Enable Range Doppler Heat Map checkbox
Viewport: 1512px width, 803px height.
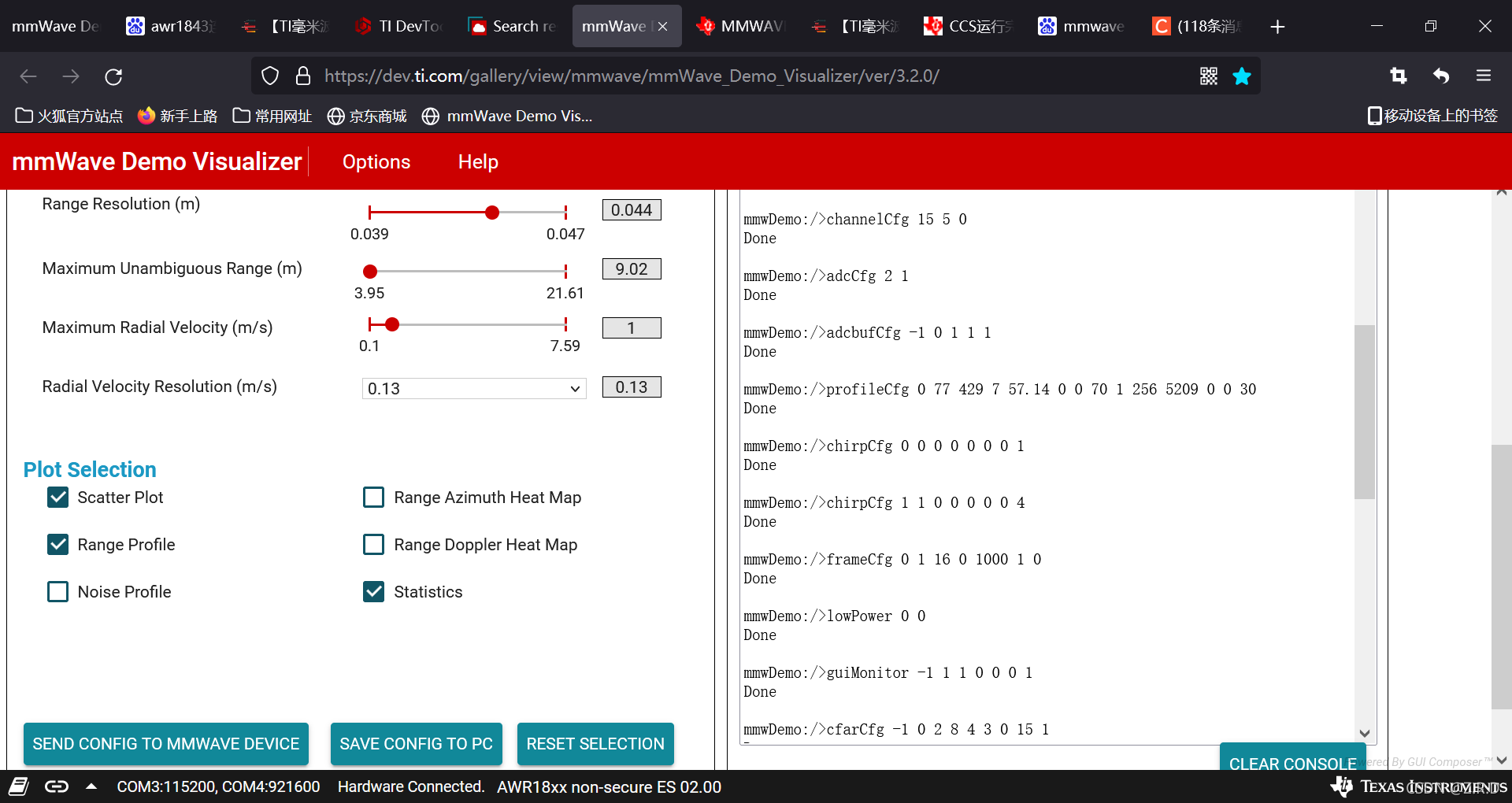coord(374,545)
